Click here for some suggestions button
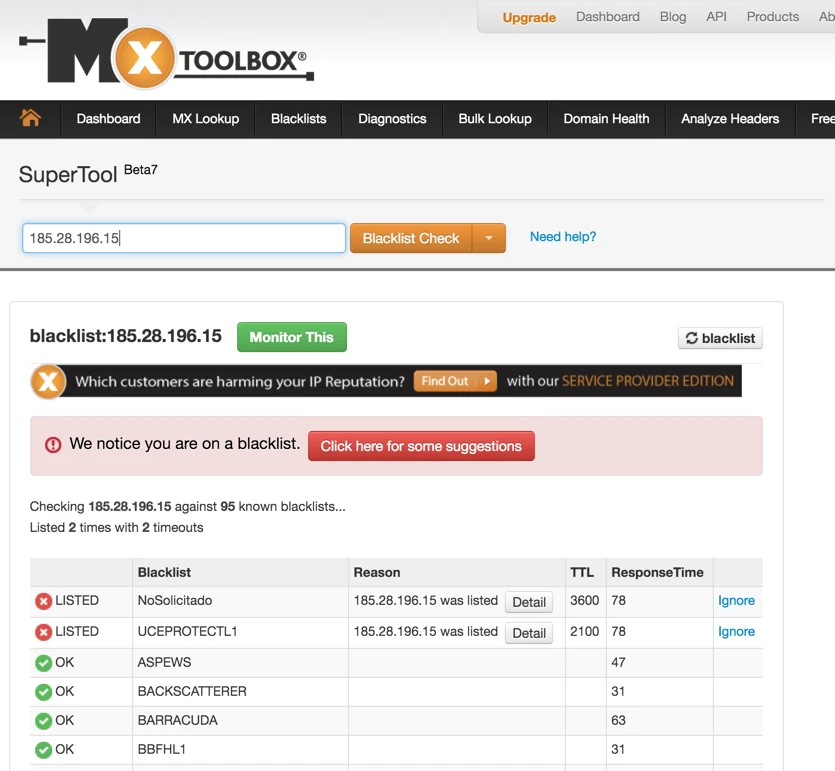The width and height of the screenshot is (835, 771). tap(421, 446)
